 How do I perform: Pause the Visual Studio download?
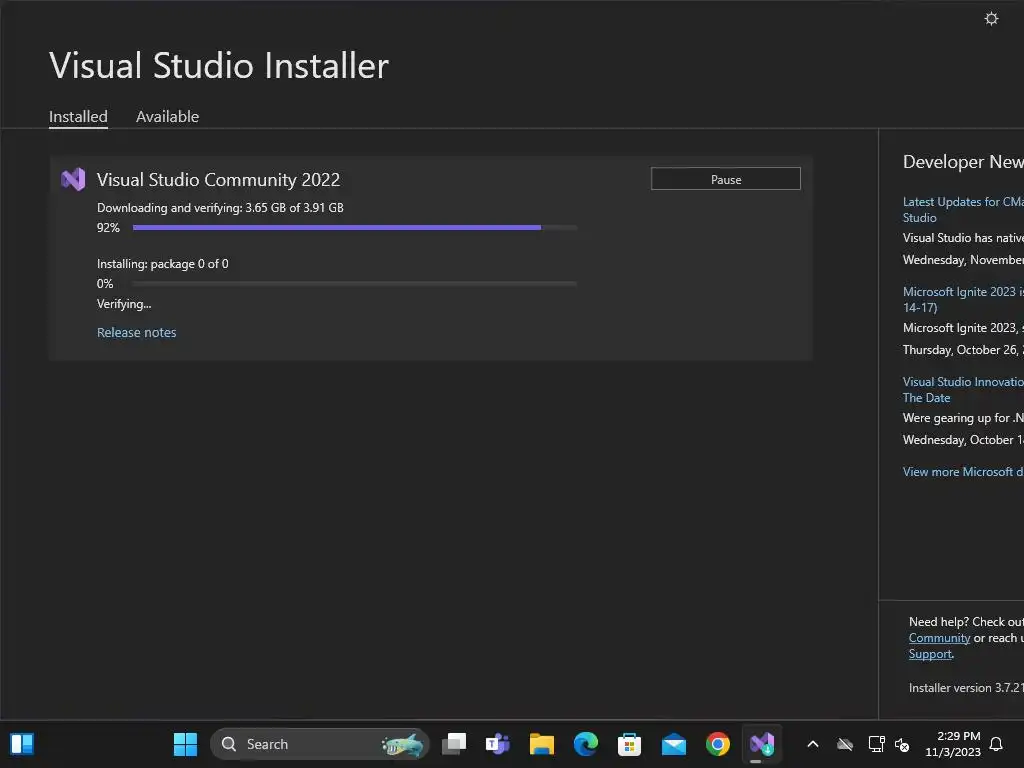coord(726,179)
